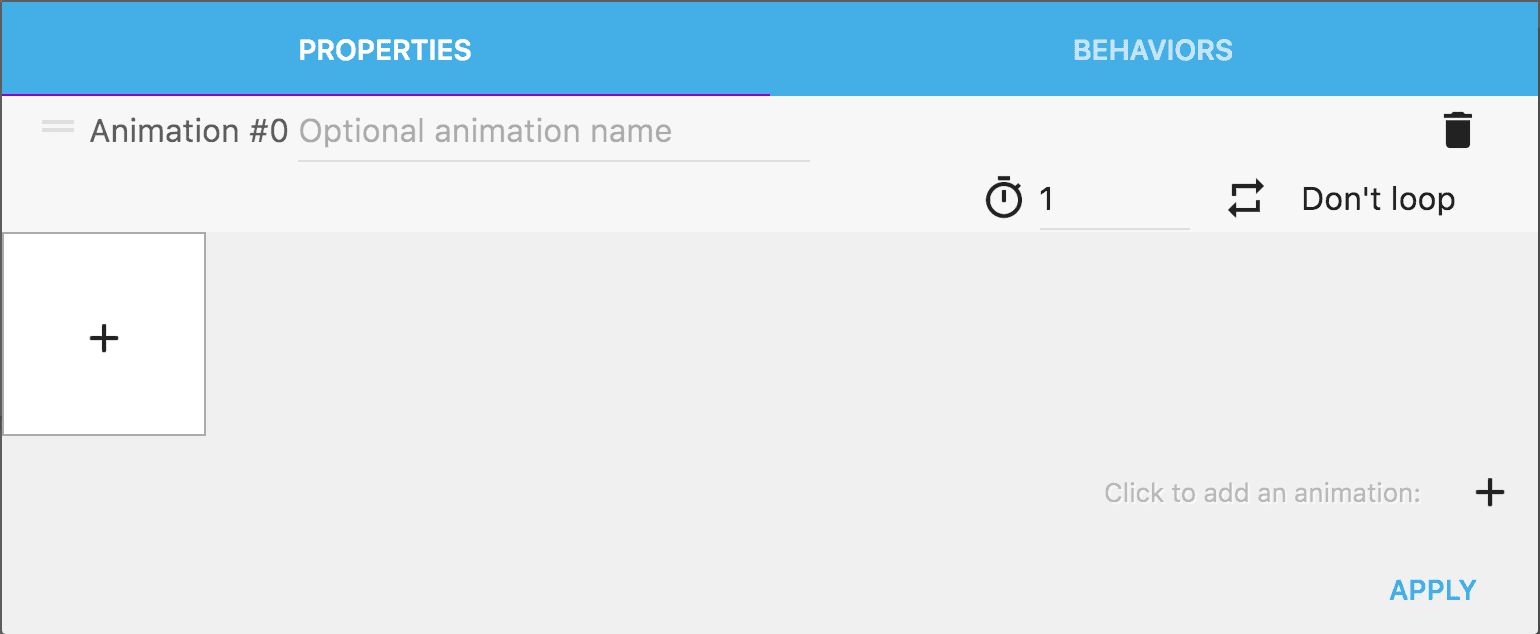Click the time between frames field showing 1

[x=1113, y=200]
